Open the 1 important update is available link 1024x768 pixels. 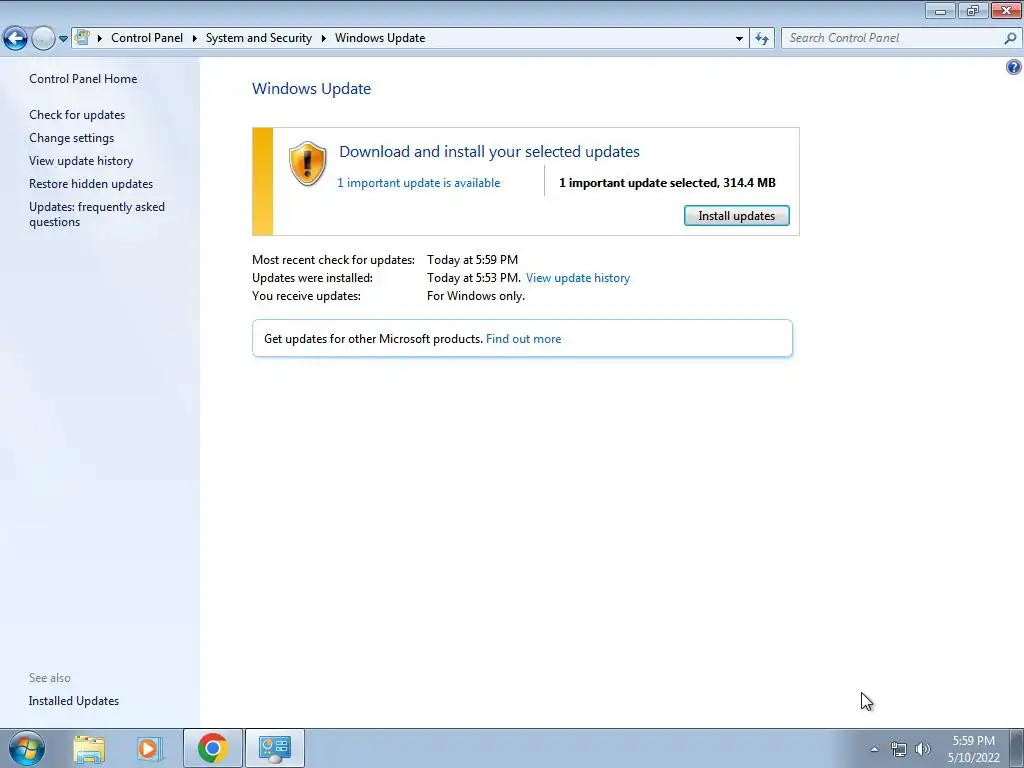(x=419, y=183)
